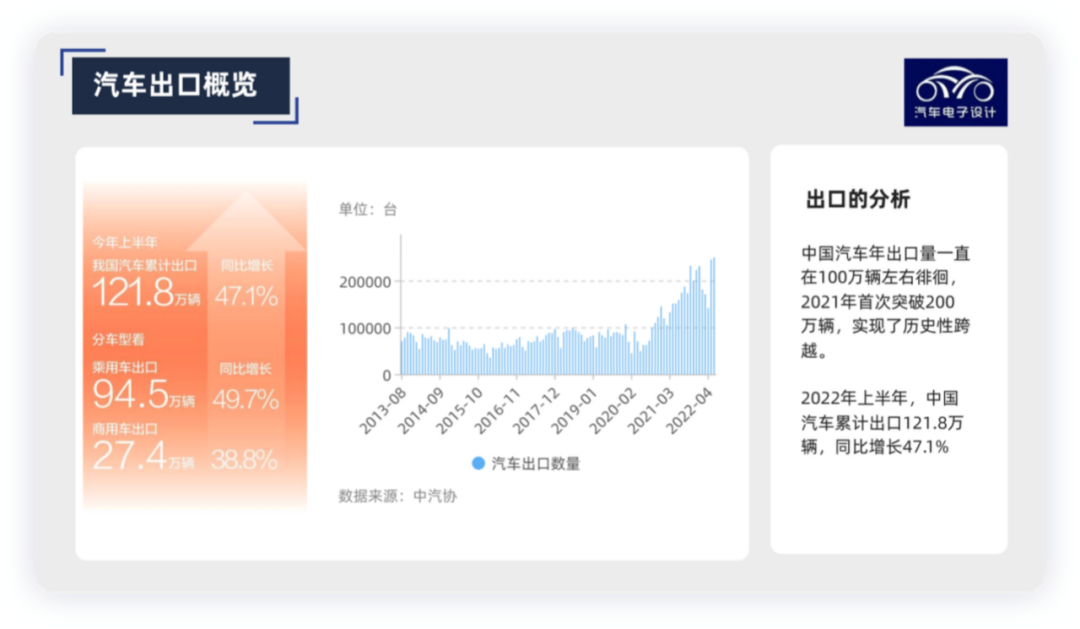
Task: Click the 2014-09 x-axis label
Action: click(x=421, y=411)
